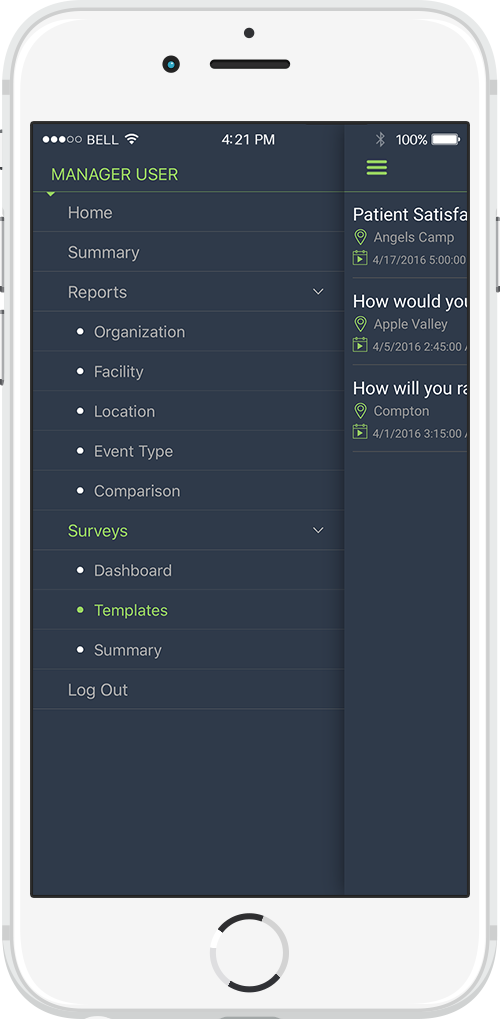Open the Home menu item
The width and height of the screenshot is (500, 1019).
tap(189, 213)
